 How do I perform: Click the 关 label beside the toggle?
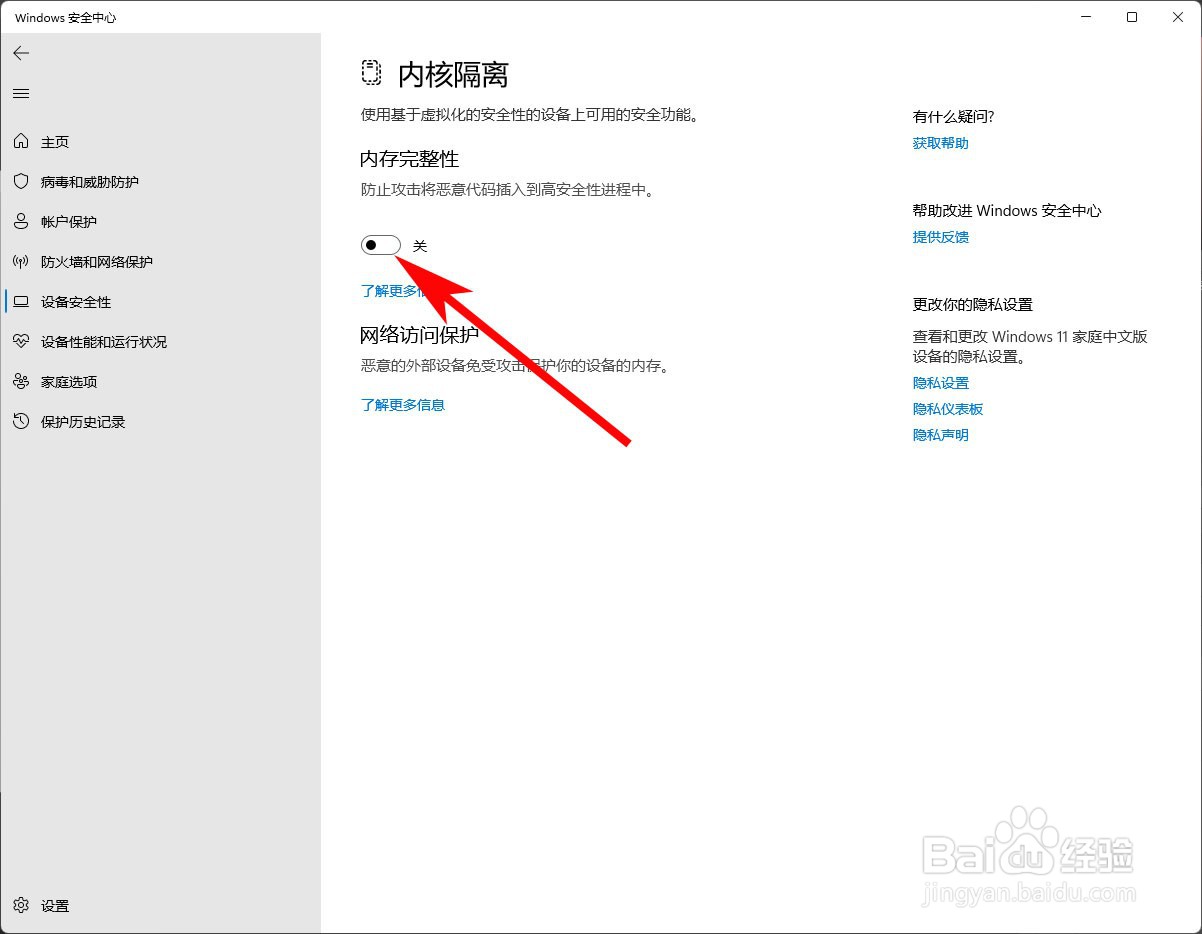point(420,246)
